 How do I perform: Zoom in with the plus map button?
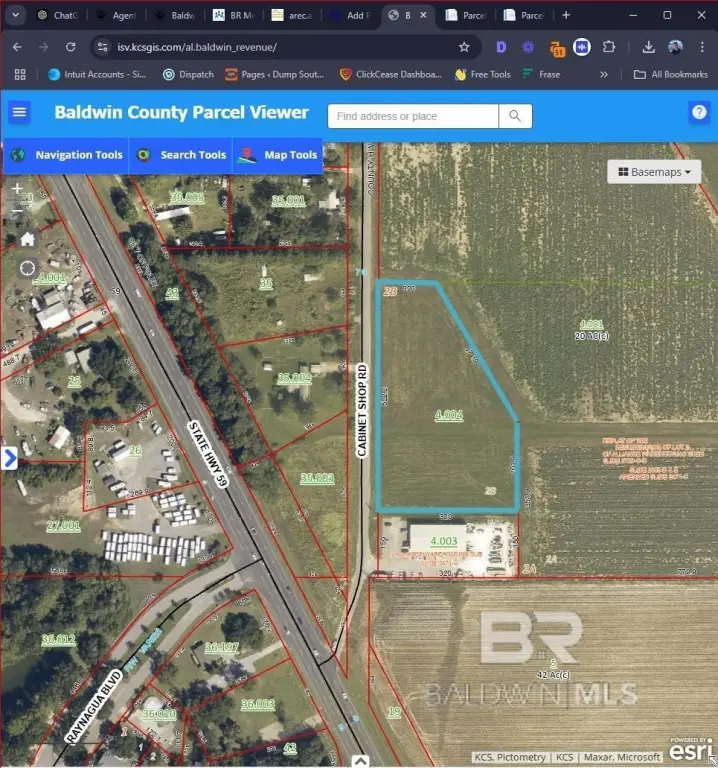pos(17,188)
